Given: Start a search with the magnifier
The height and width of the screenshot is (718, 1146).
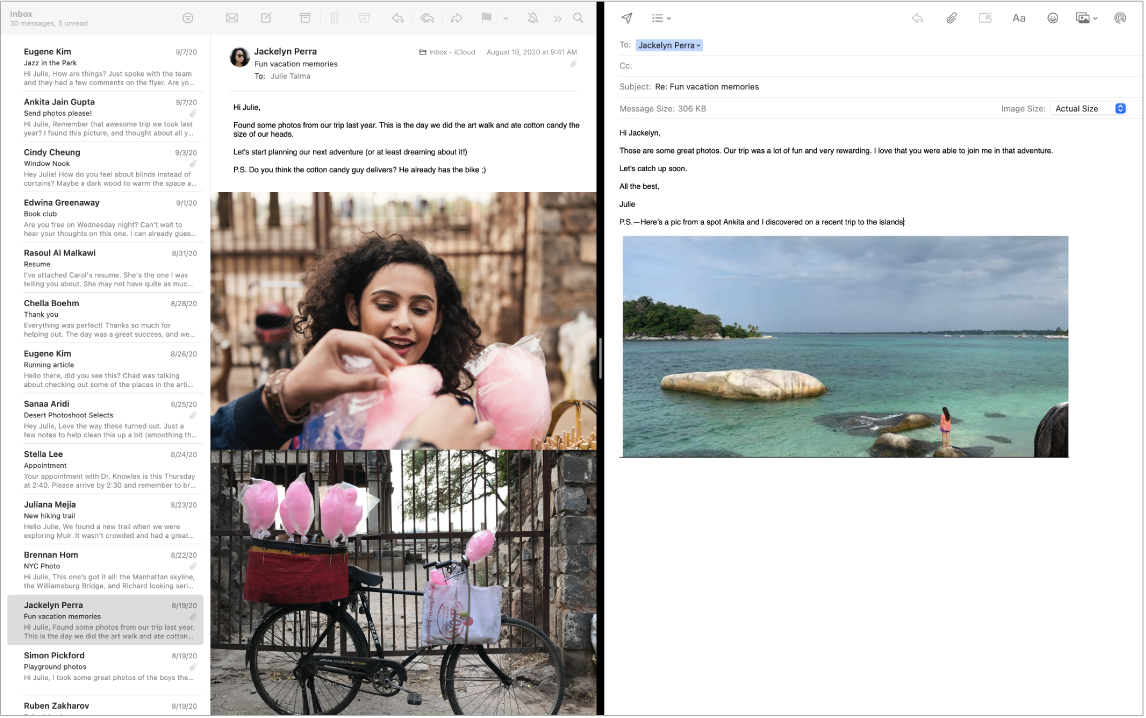Looking at the screenshot, I should pyautogui.click(x=578, y=17).
